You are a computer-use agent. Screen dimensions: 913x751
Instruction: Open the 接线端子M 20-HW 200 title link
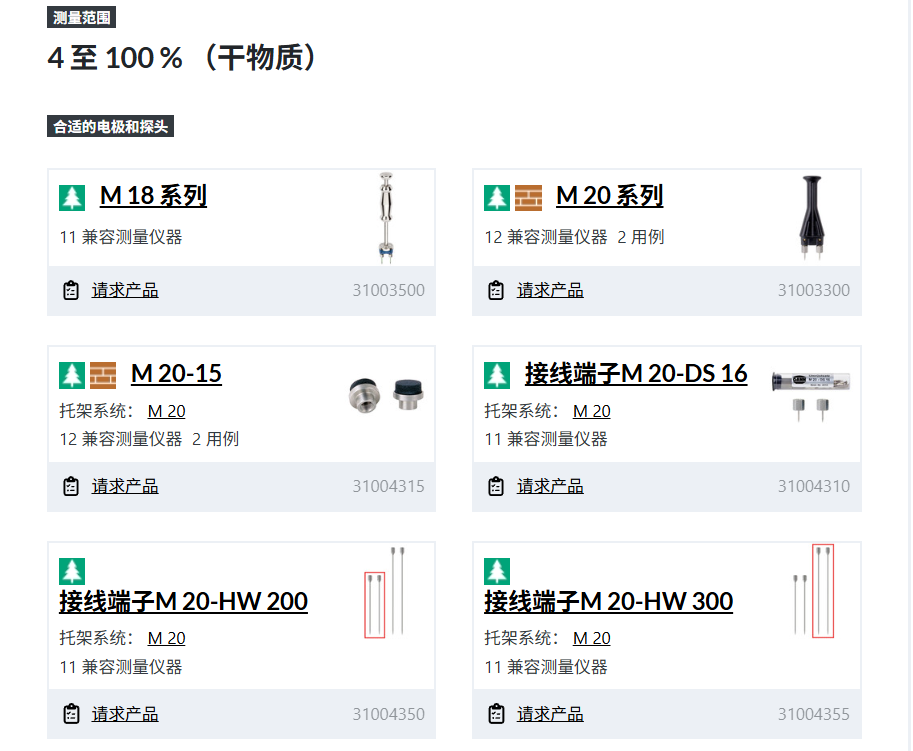[183, 601]
